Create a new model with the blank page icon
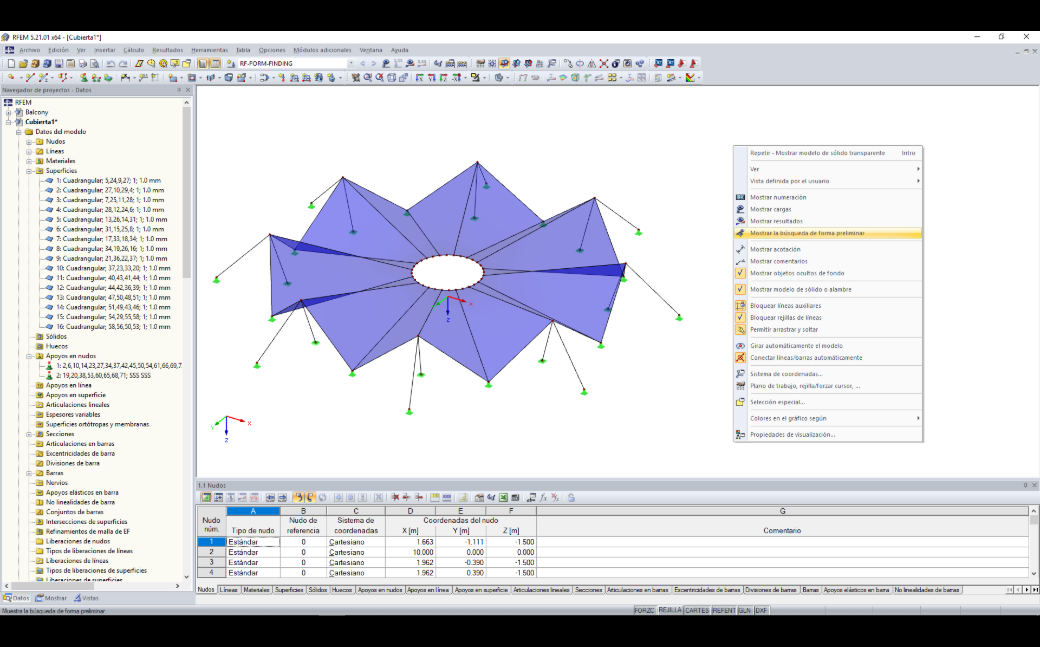Viewport: 1040px width, 647px height. pos(11,64)
